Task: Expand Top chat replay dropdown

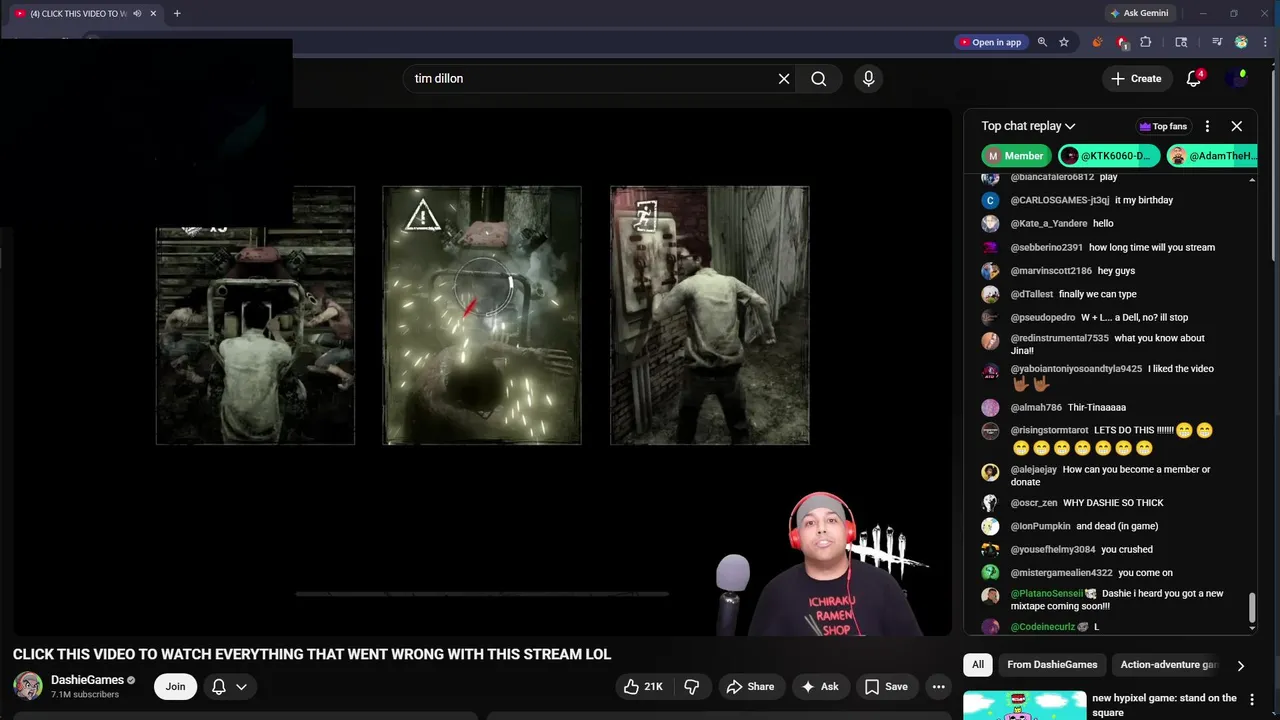Action: 1028,126
